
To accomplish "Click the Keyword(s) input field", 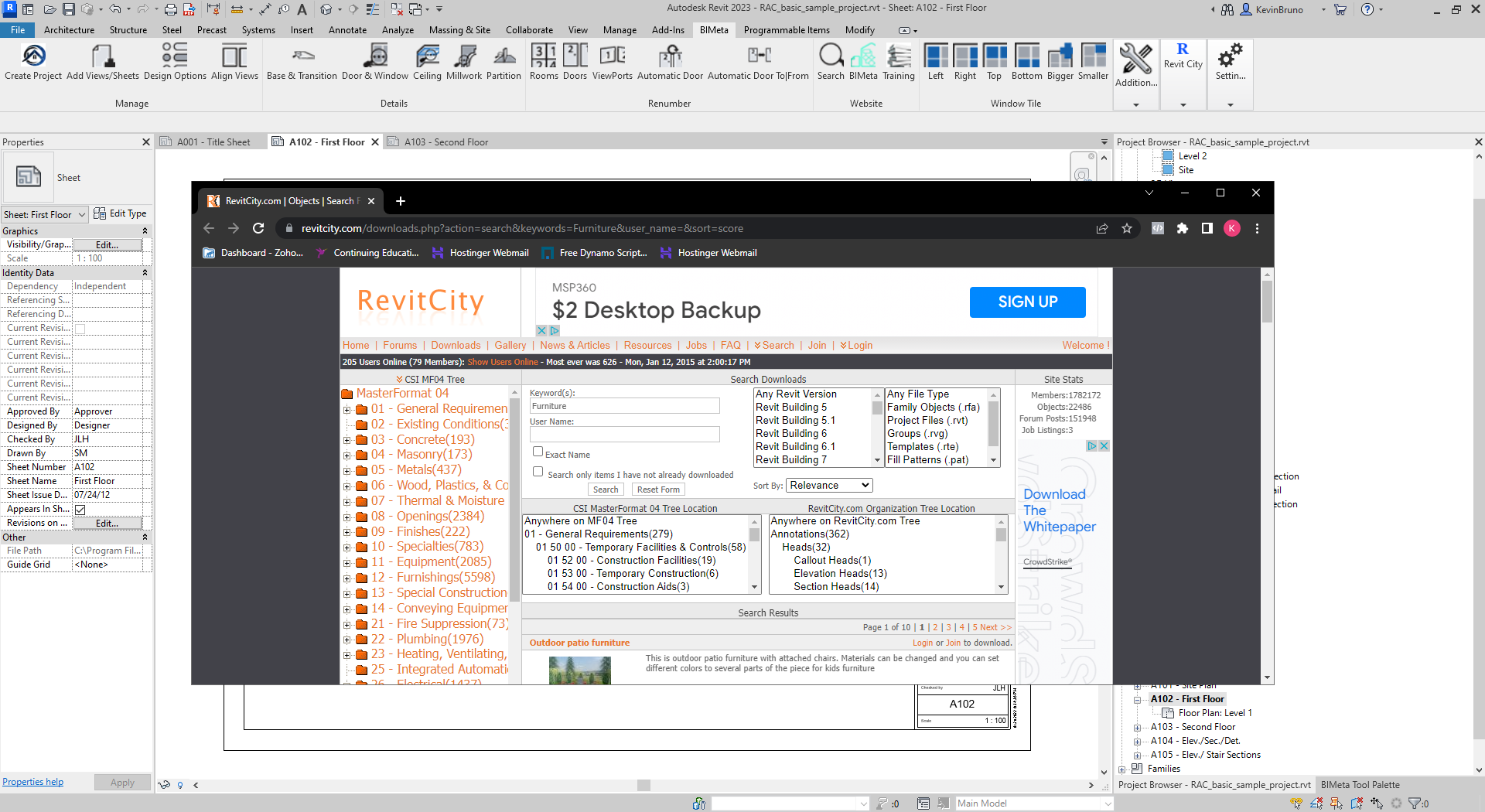I will pos(624,407).
